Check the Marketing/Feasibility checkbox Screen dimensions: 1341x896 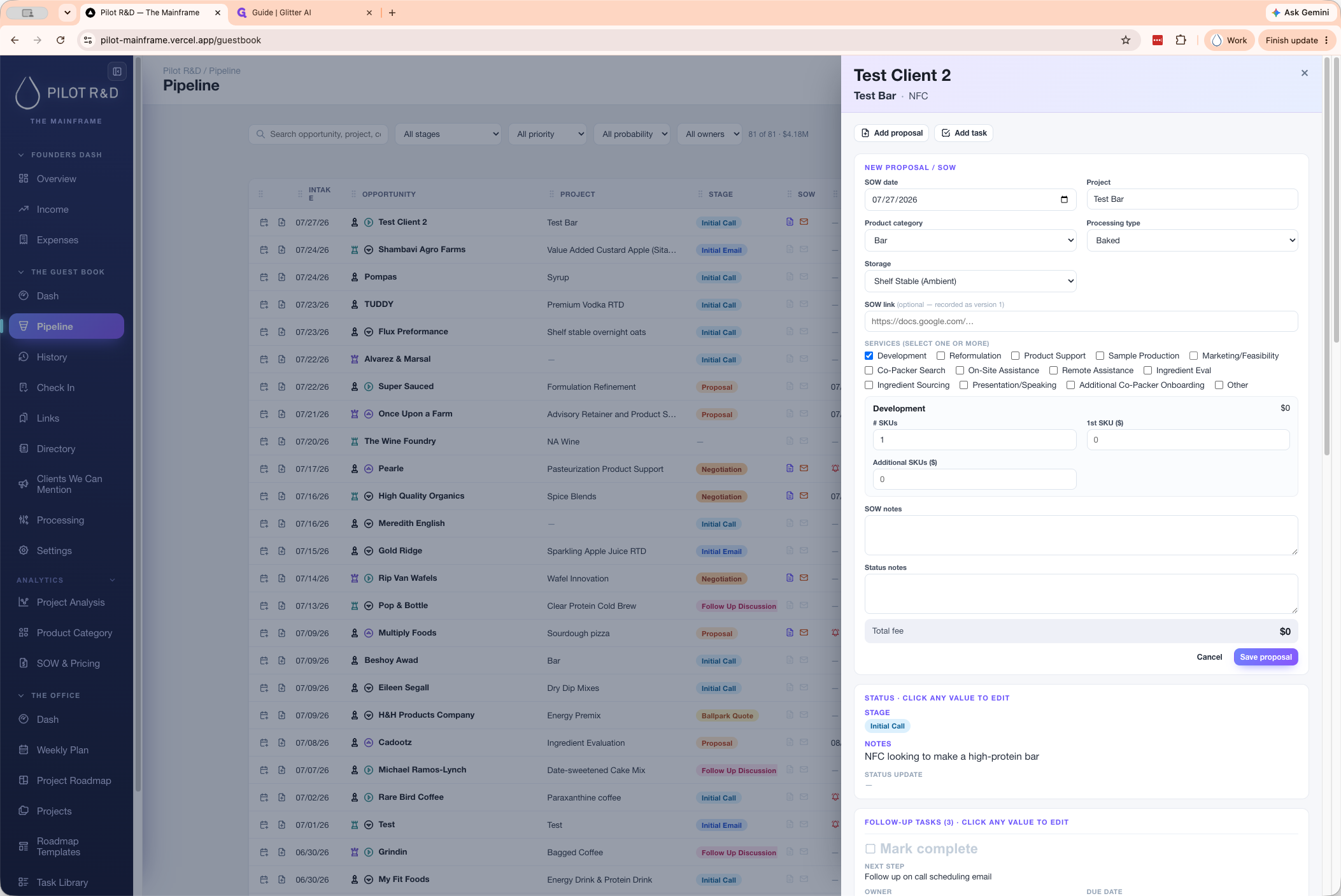click(1193, 356)
